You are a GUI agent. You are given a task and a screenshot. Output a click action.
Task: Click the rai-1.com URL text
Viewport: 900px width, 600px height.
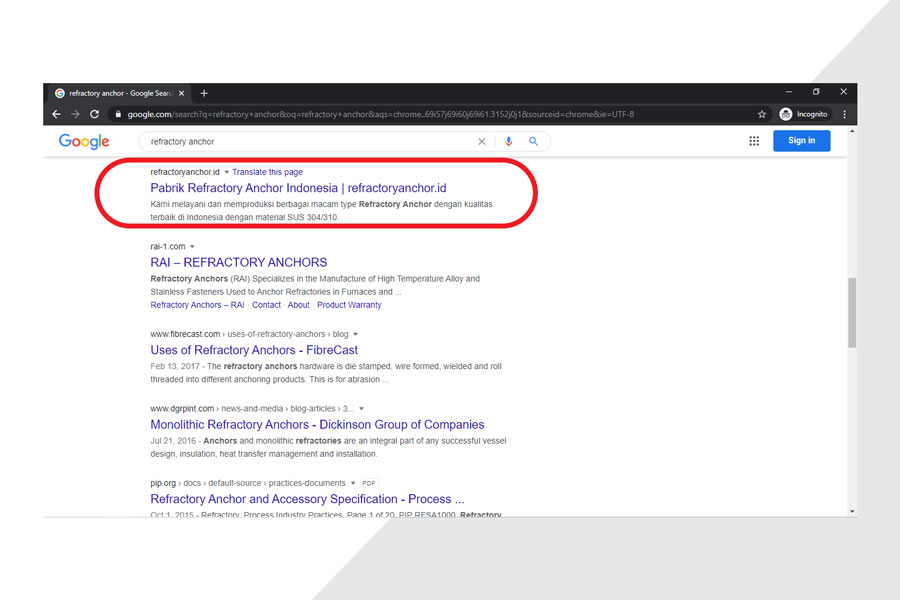[168, 247]
